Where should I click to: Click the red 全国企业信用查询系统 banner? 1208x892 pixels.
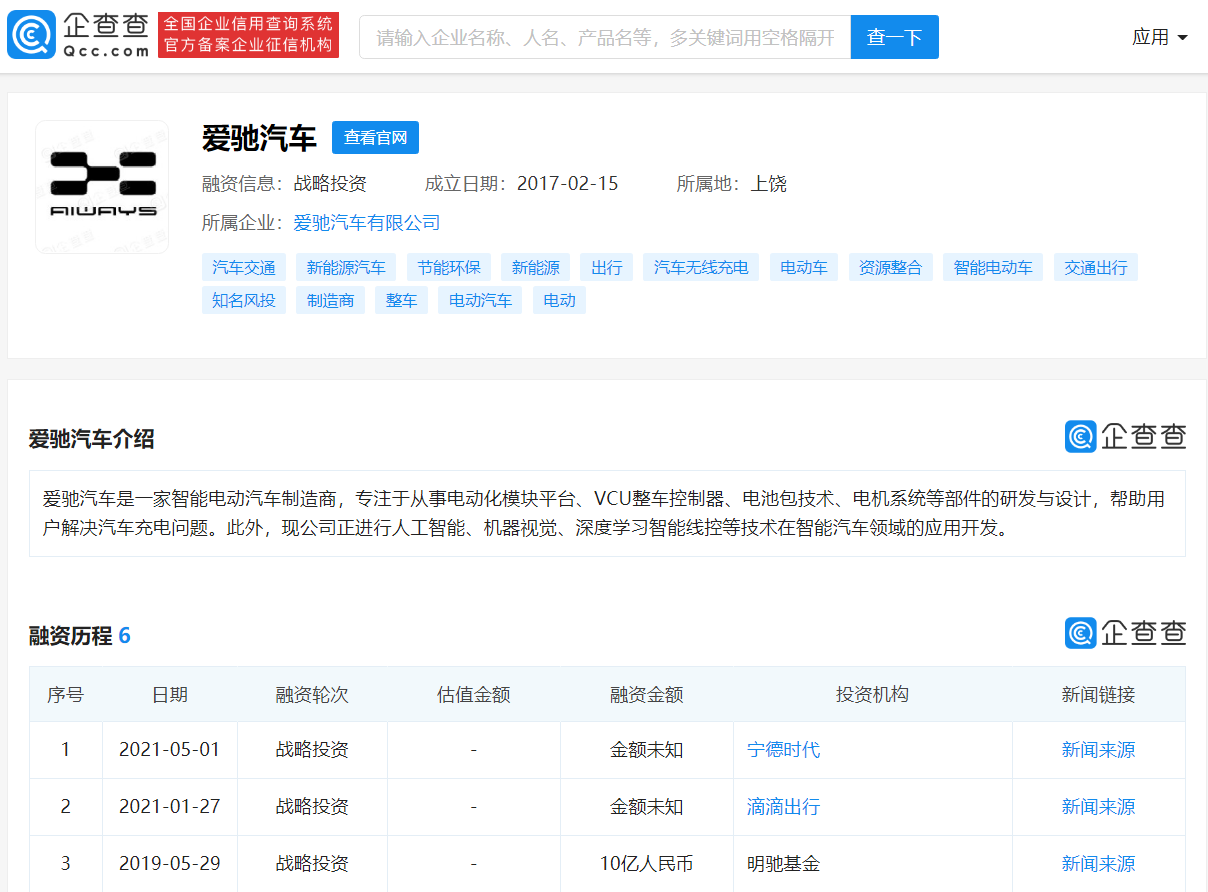pyautogui.click(x=248, y=35)
